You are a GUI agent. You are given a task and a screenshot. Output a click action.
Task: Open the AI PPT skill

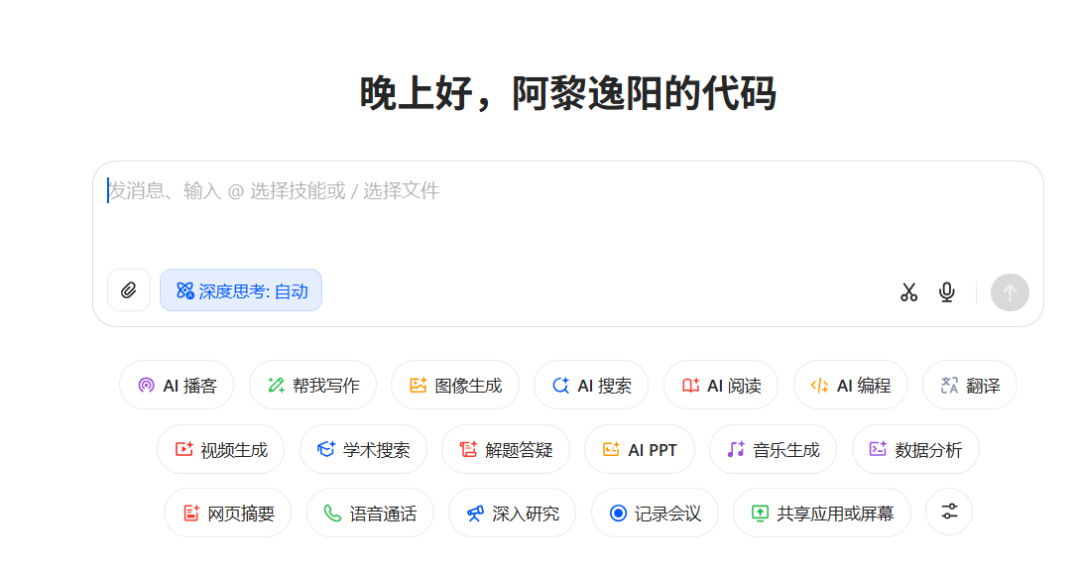639,449
